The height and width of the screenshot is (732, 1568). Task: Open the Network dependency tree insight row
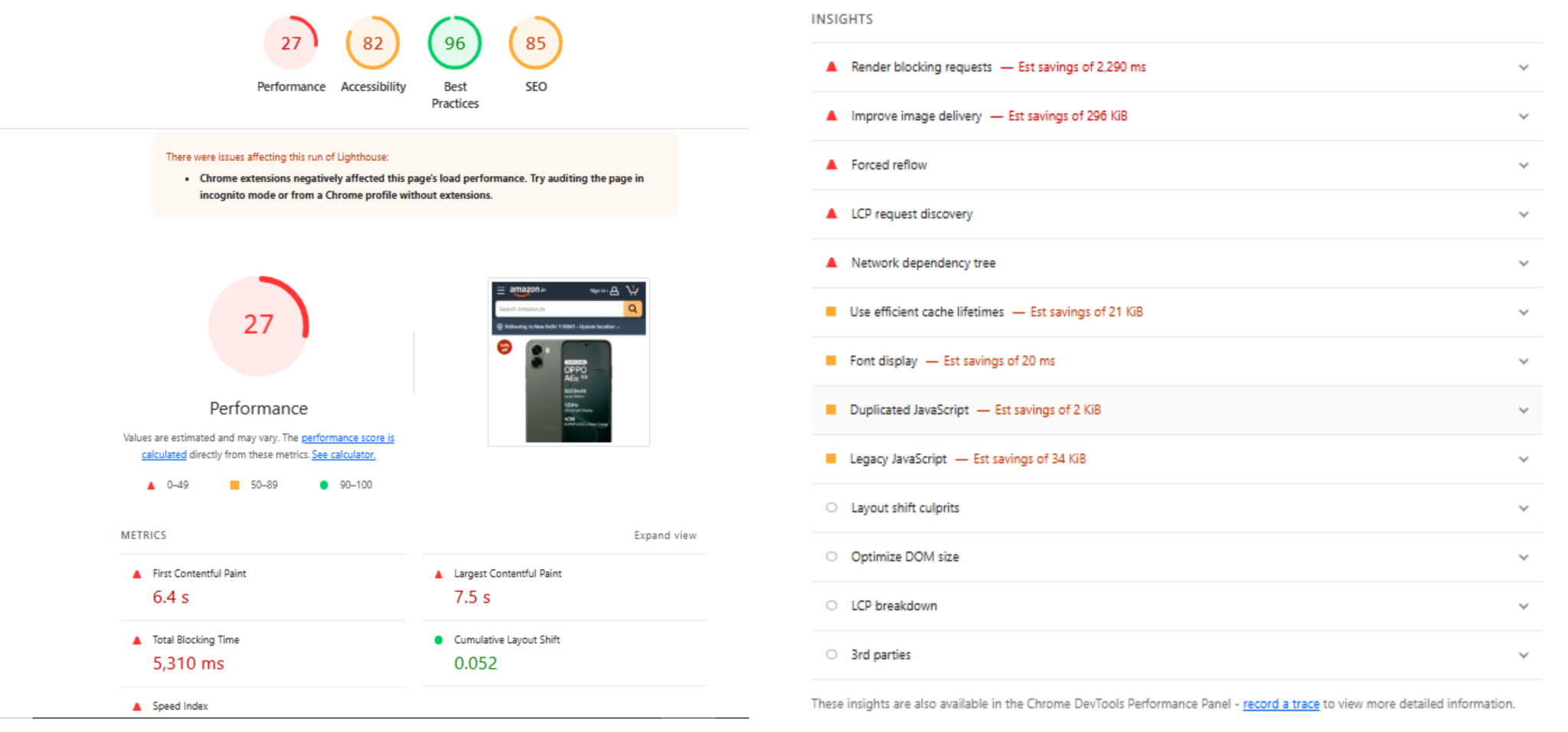tap(923, 263)
